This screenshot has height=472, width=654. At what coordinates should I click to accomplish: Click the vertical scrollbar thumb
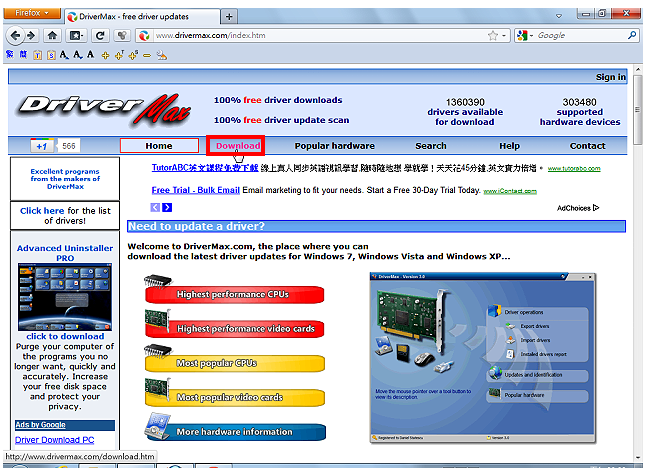637,110
